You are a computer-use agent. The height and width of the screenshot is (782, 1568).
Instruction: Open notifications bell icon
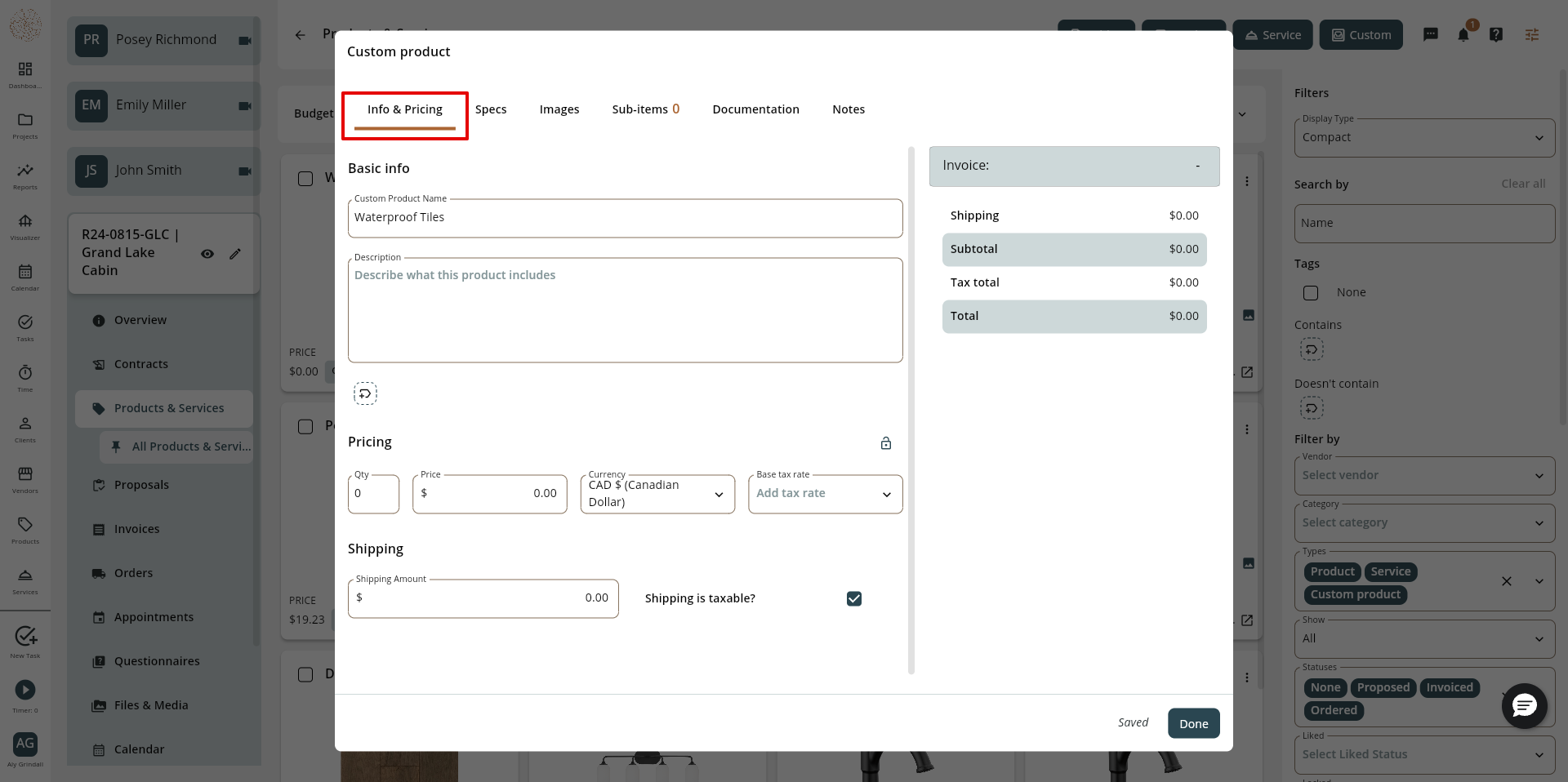pos(1463,34)
